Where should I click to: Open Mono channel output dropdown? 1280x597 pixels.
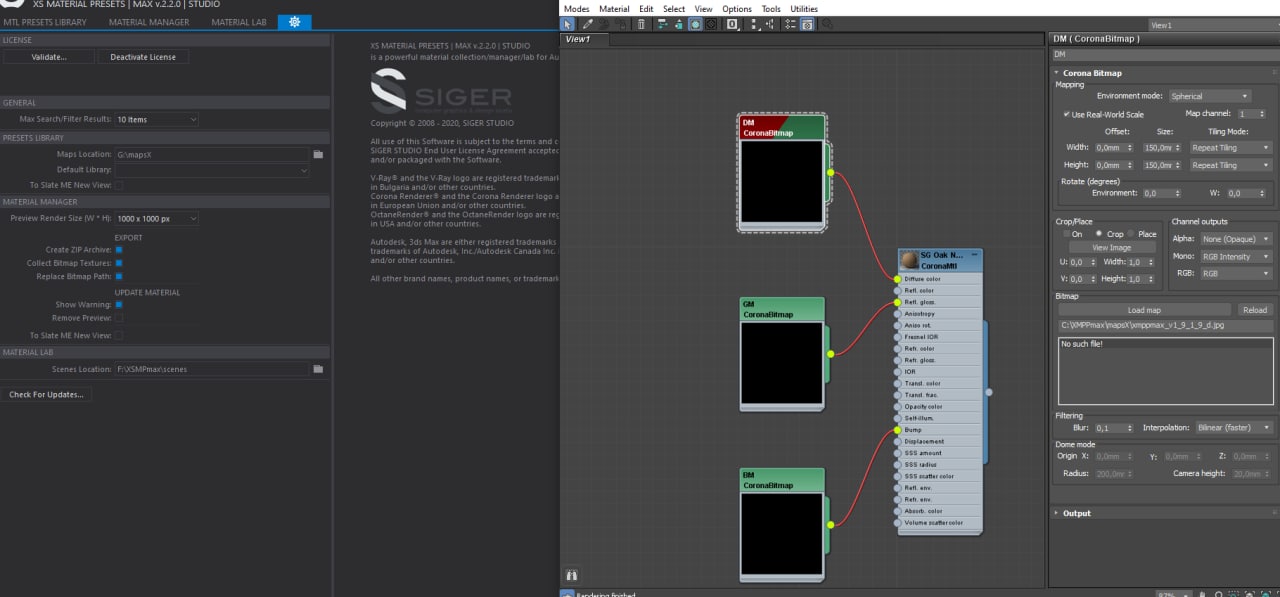1236,256
